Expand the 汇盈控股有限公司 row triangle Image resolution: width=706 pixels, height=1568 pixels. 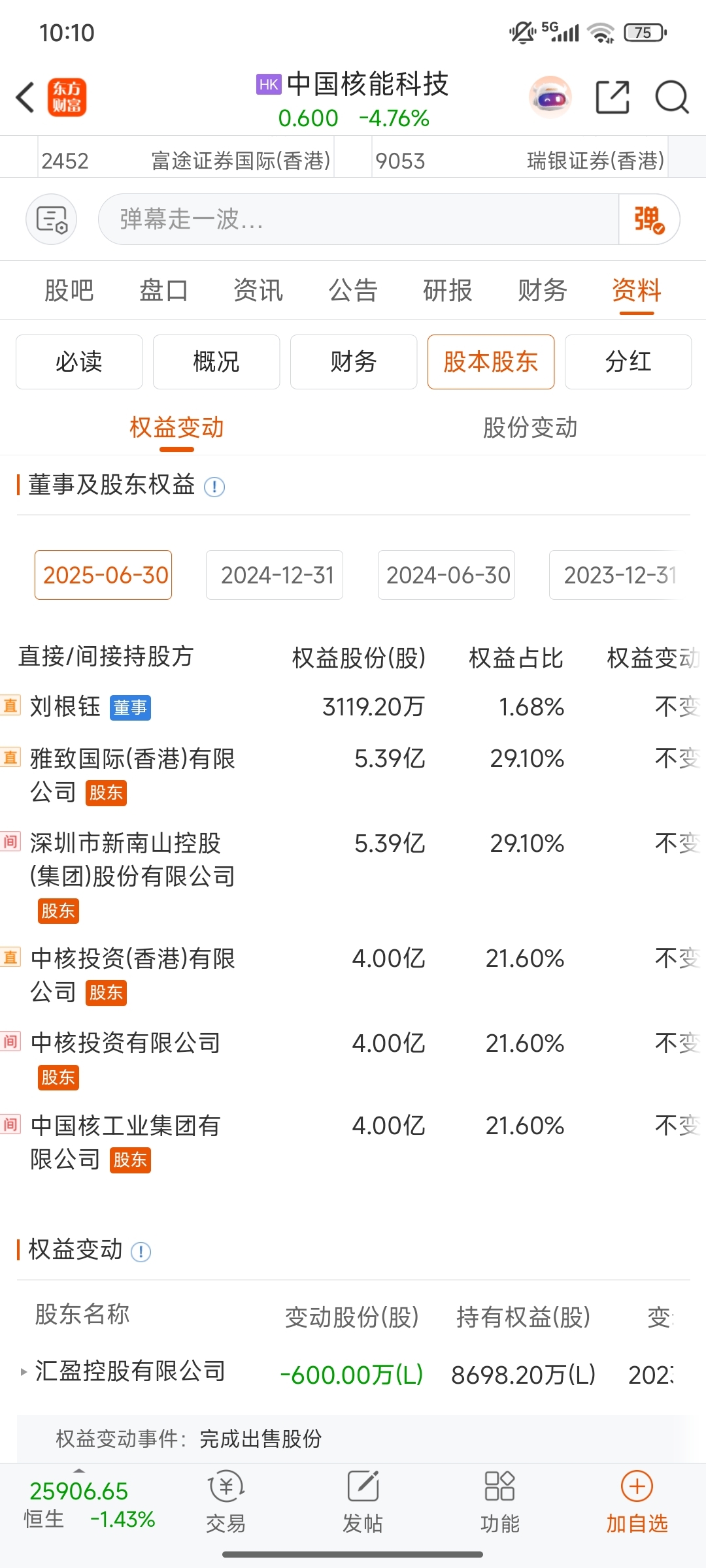pyautogui.click(x=24, y=1372)
